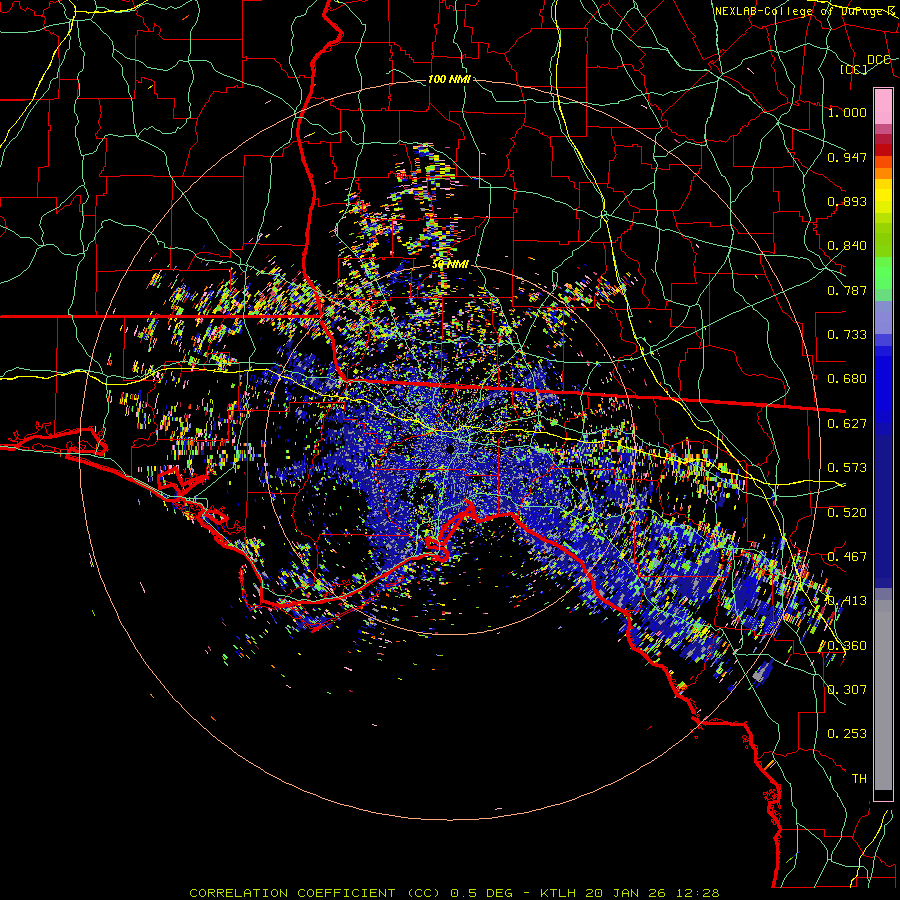
Task: Click the TH threshold label on colorbar
Action: [859, 779]
